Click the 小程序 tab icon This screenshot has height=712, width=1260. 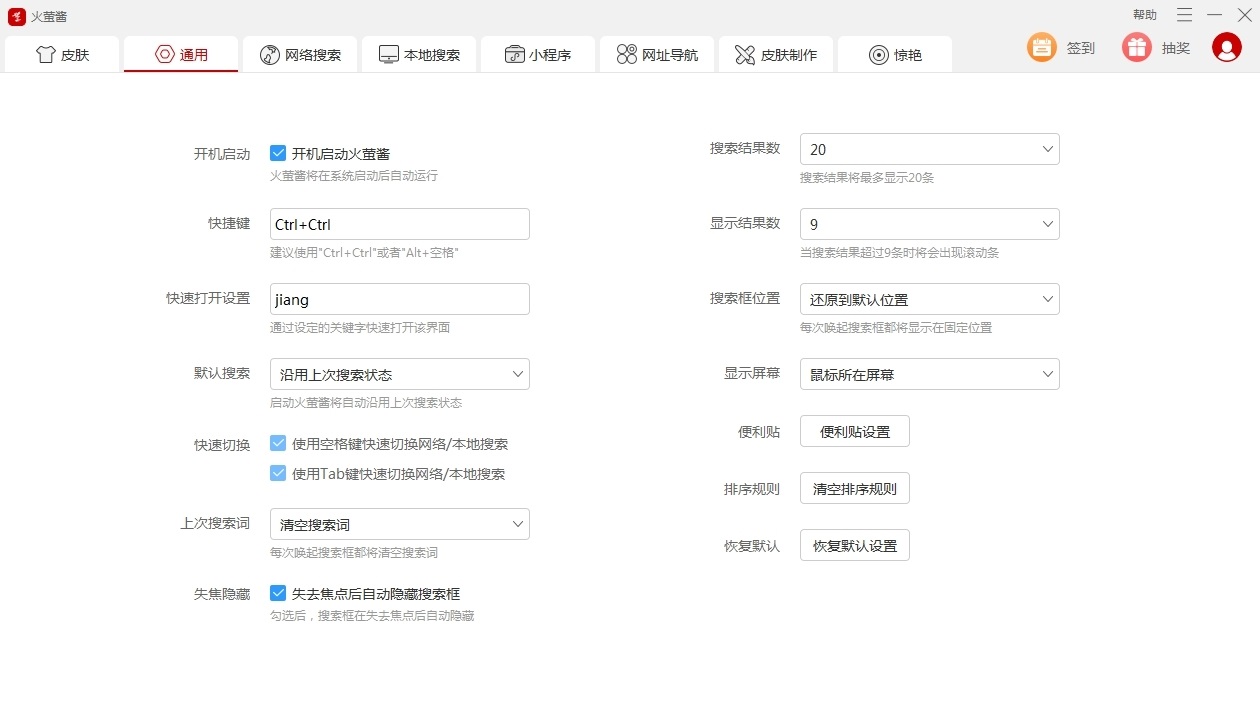(x=514, y=55)
